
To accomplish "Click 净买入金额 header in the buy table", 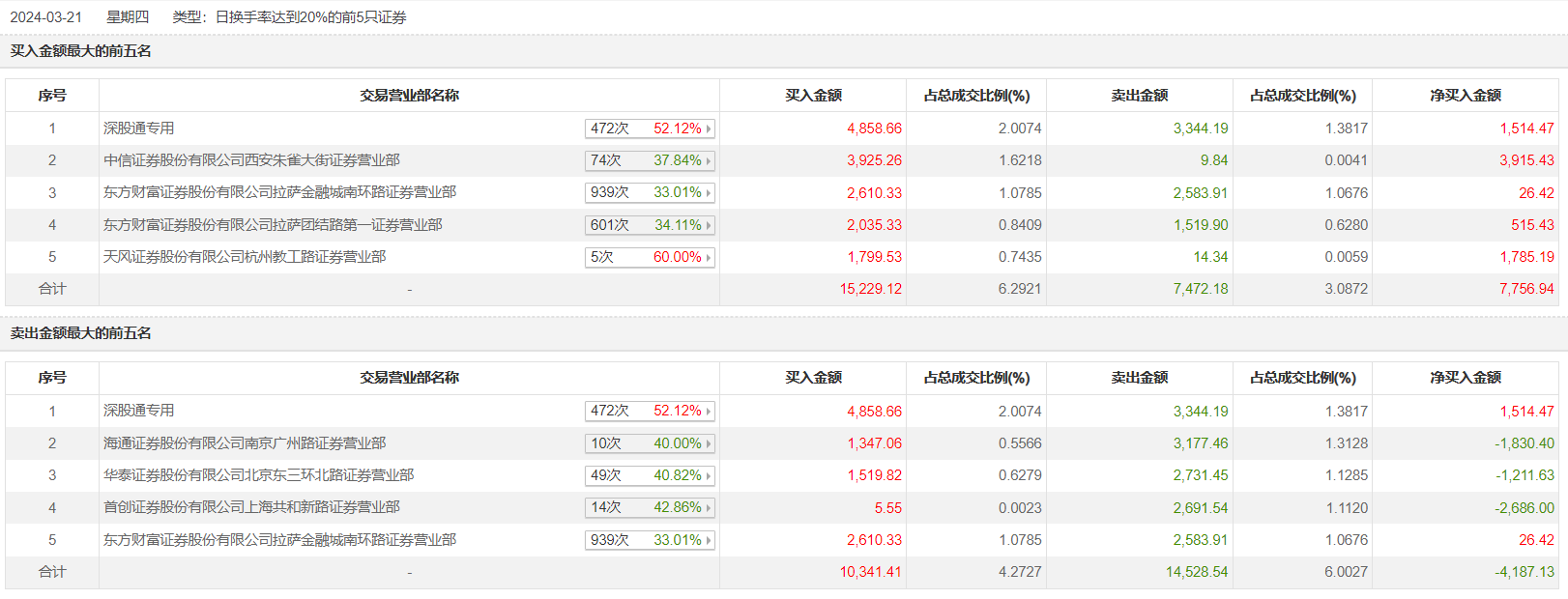I will (1466, 96).
